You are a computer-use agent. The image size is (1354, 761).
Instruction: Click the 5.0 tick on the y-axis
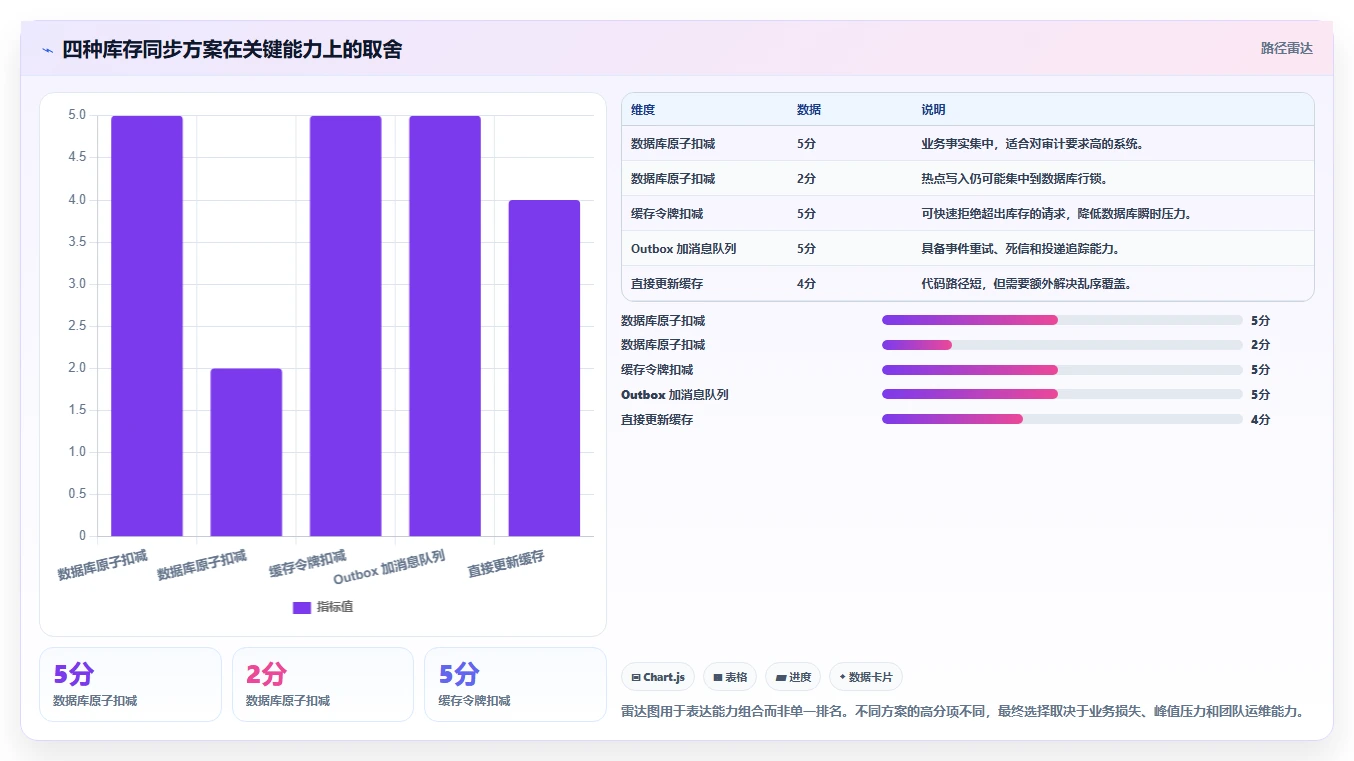click(77, 115)
